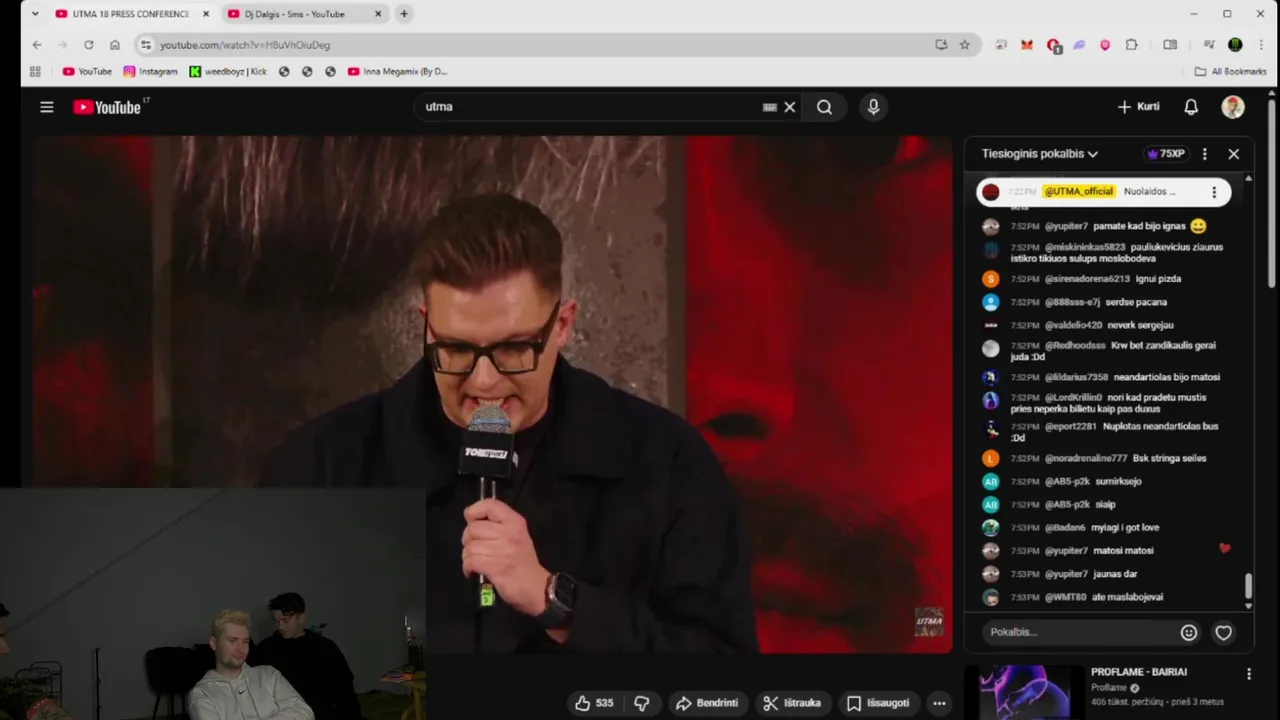
Task: Click chat message 'serdse pacana'
Action: coord(1137,302)
